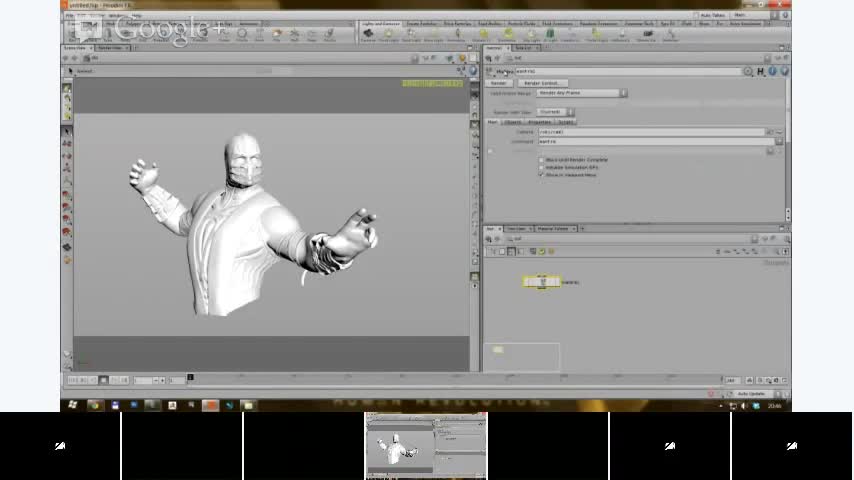Click the Camera shelf tool
The image size is (854, 480).
(x=368, y=35)
